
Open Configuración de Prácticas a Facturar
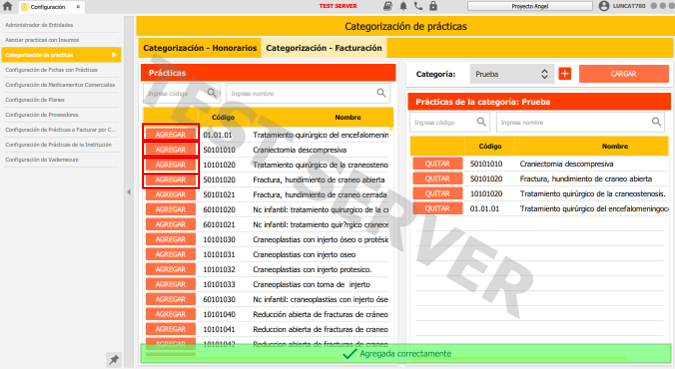point(60,130)
